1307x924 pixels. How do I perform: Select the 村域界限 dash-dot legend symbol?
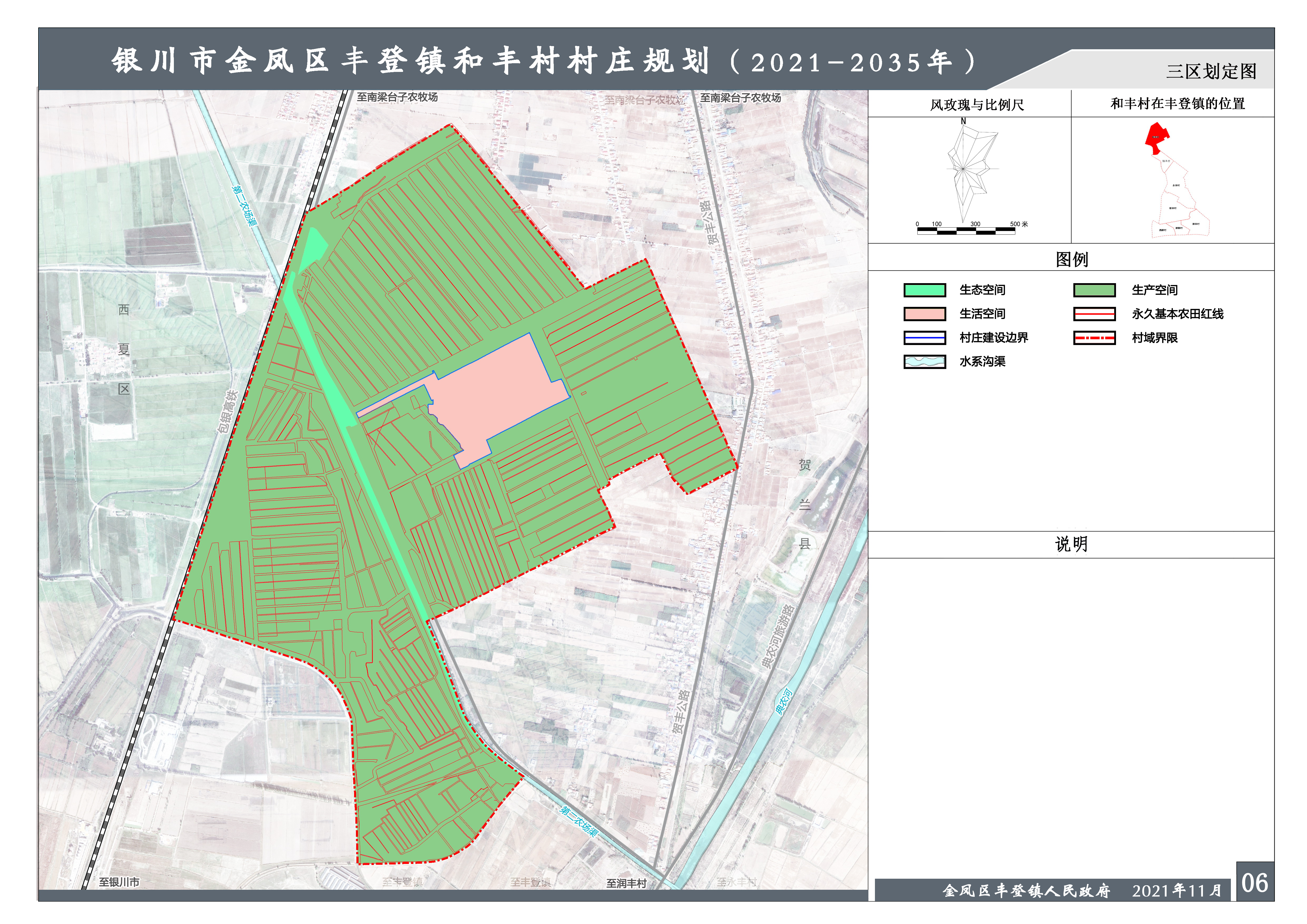[x=1094, y=338]
